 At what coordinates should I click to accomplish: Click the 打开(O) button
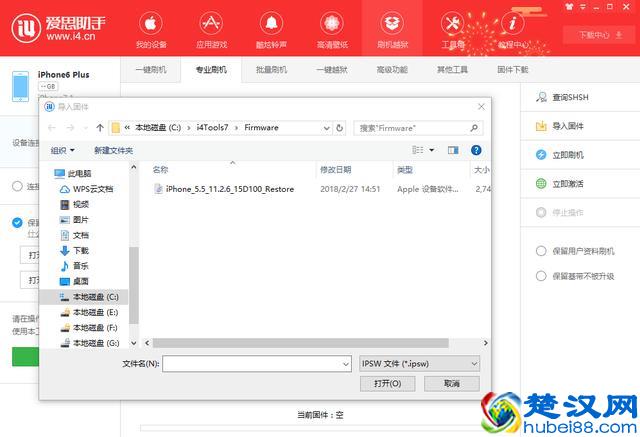[387, 384]
